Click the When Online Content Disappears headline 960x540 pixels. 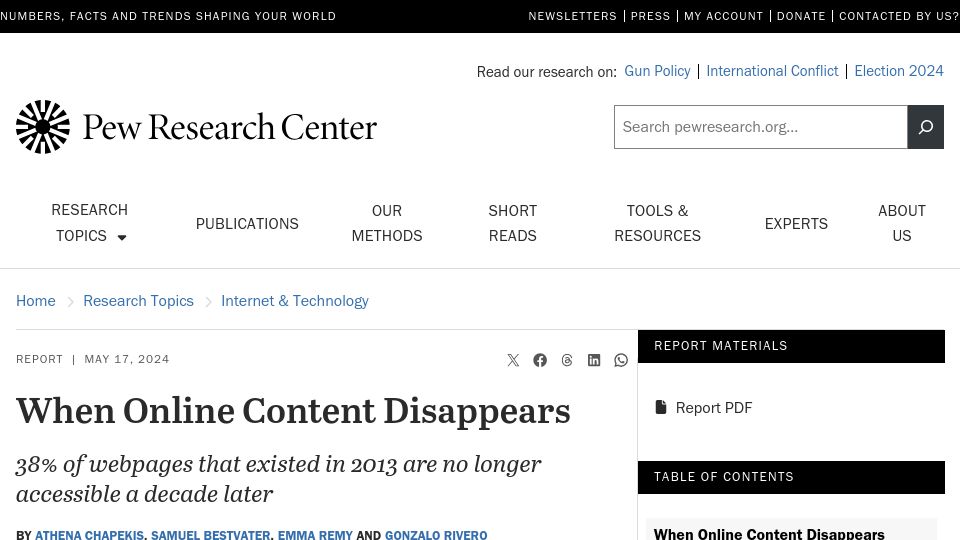(293, 411)
